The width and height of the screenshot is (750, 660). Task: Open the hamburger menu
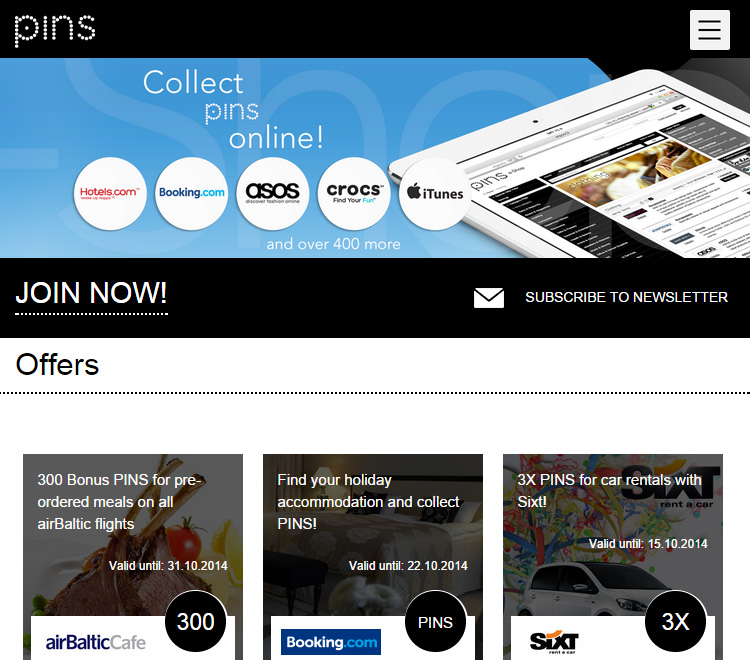pyautogui.click(x=709, y=30)
